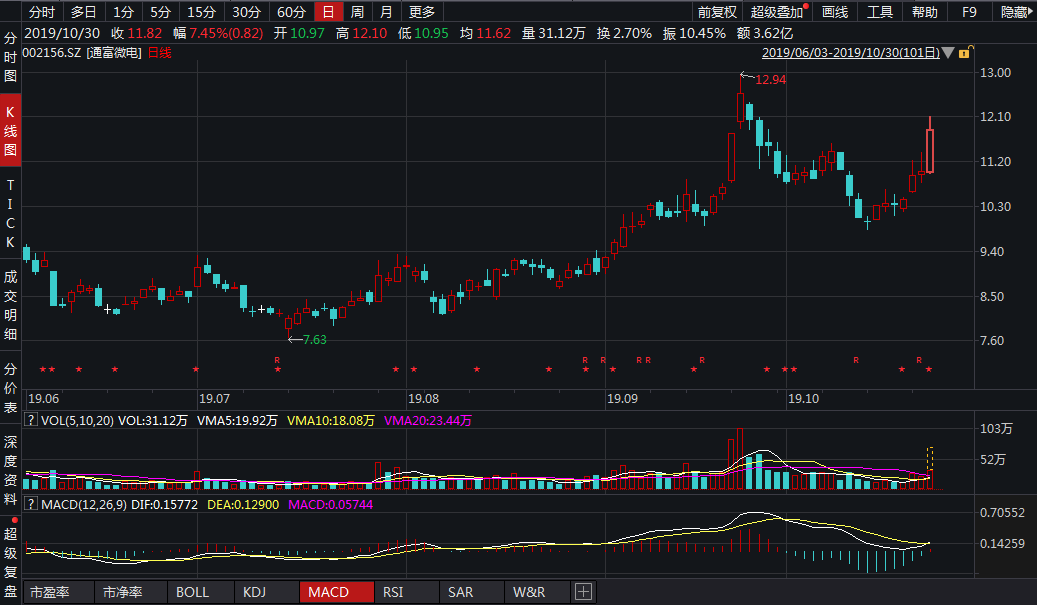Click the 19.08 month label on timeline

423,399
